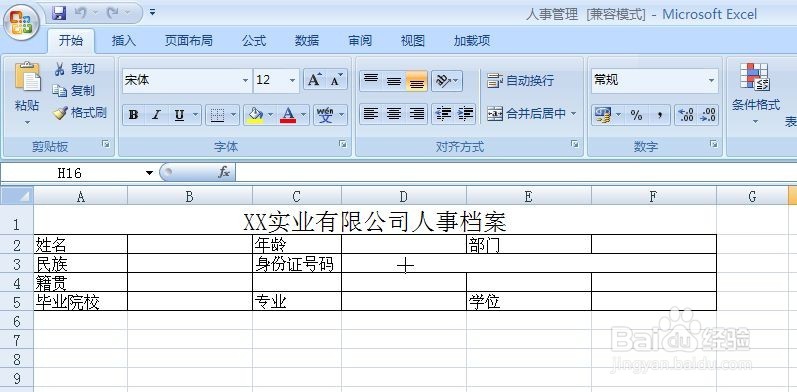
Task: Apply percent style
Action: pos(636,115)
